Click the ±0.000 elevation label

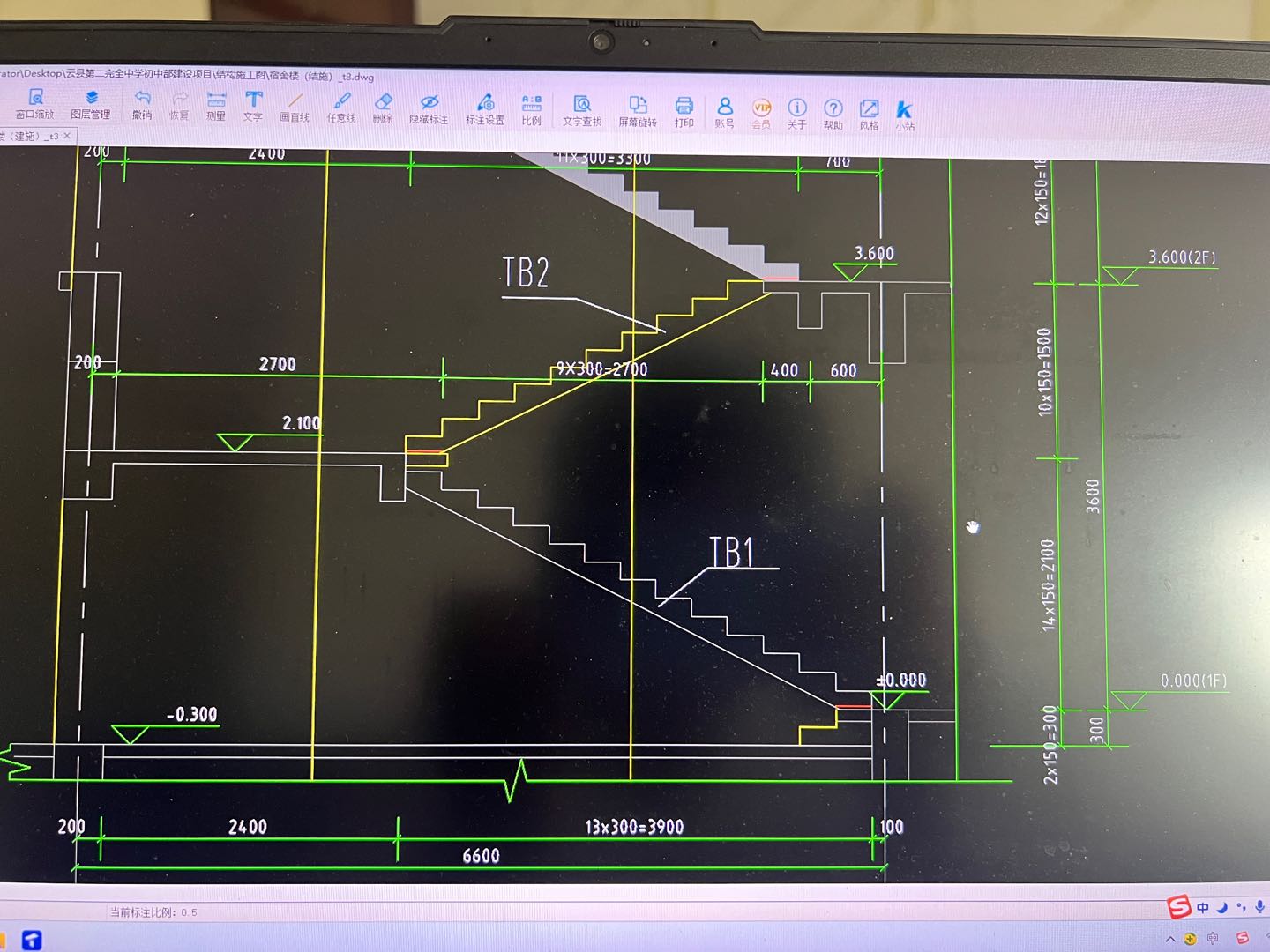[x=901, y=680]
